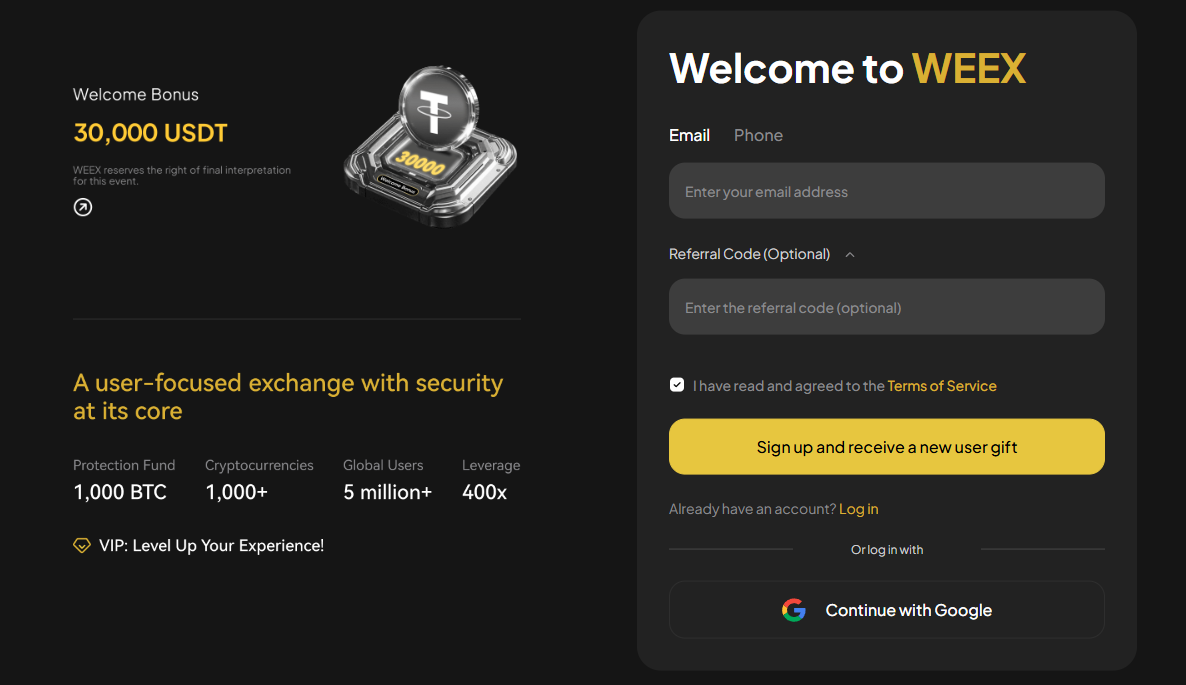Select the Email tab
Viewport: 1186px width, 685px height.
tap(689, 135)
